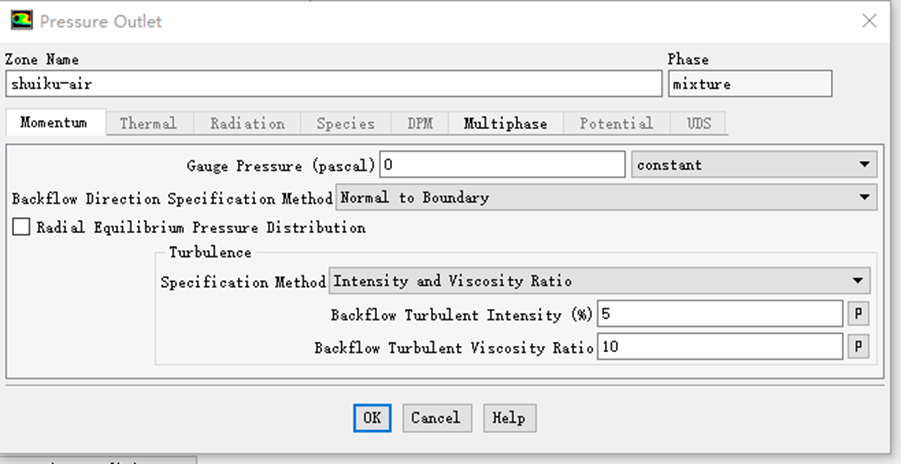901x464 pixels.
Task: Open Turbulence Specification Method dropdown
Action: [600, 282]
